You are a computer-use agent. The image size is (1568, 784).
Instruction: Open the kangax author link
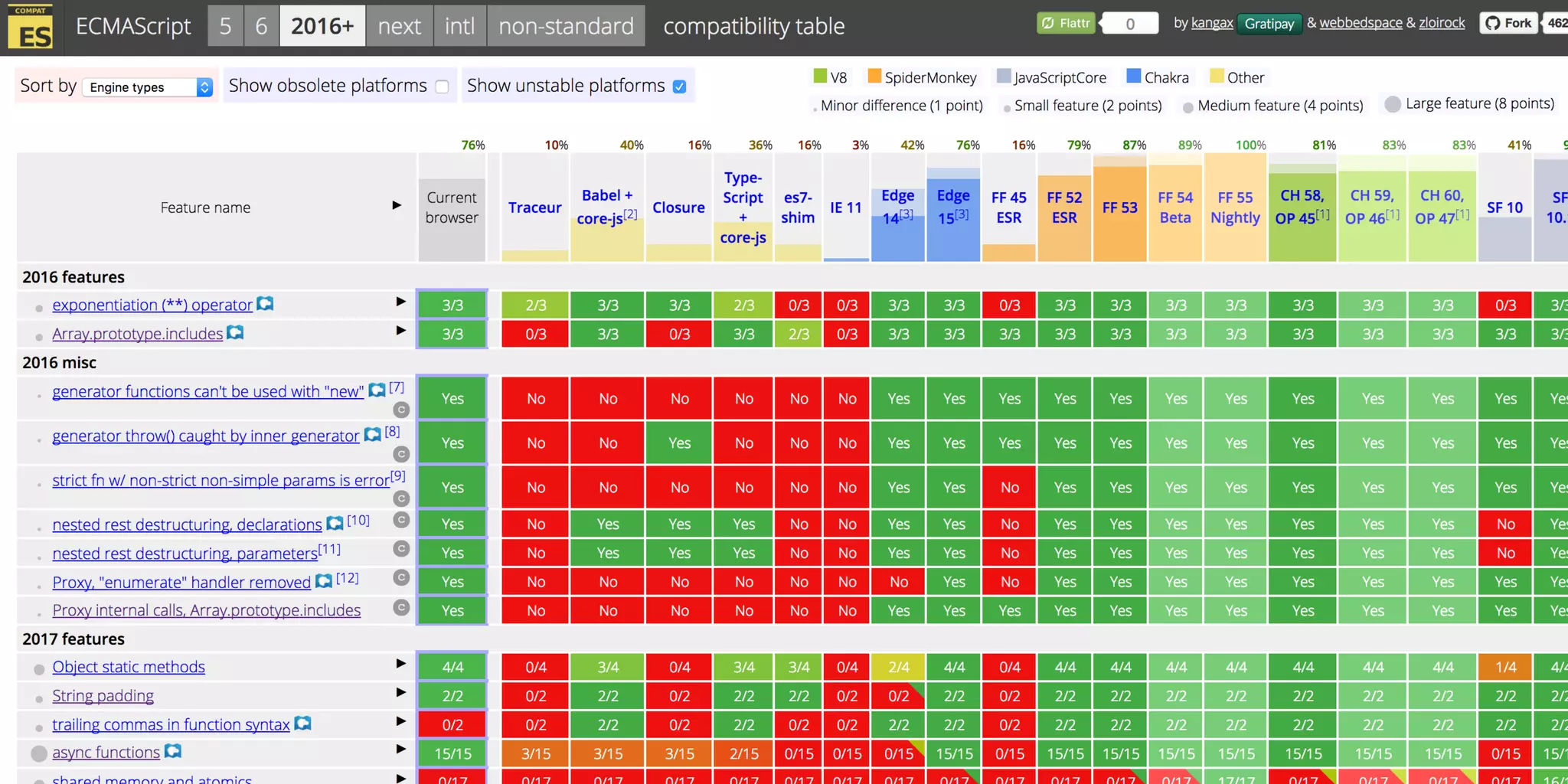[x=1211, y=23]
